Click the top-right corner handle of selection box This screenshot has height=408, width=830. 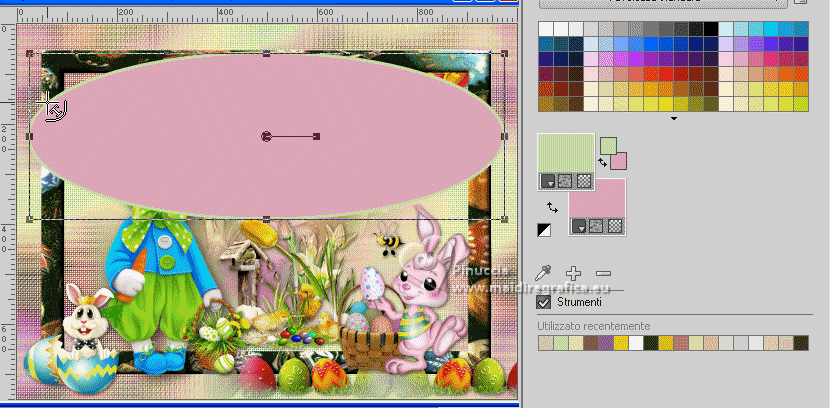click(x=504, y=53)
